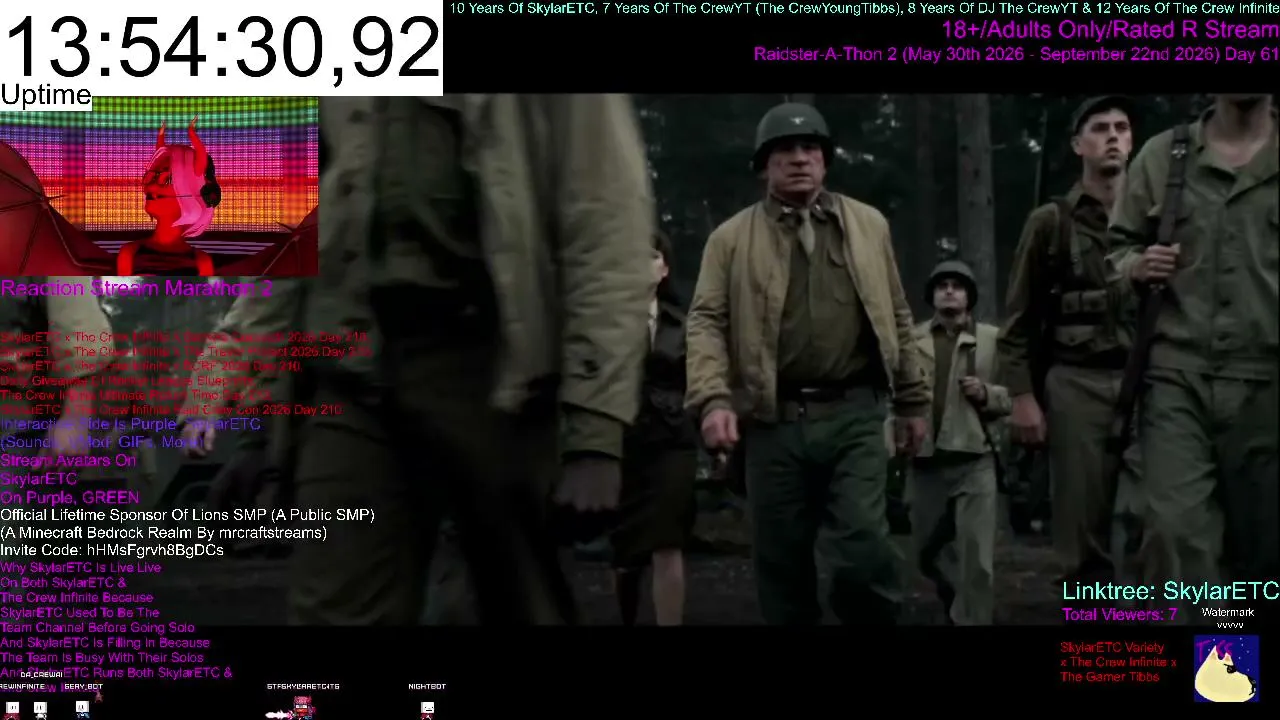Image resolution: width=1280 pixels, height=720 pixels.
Task: Select the SERY_BOT stream avatar character
Action: [82, 708]
